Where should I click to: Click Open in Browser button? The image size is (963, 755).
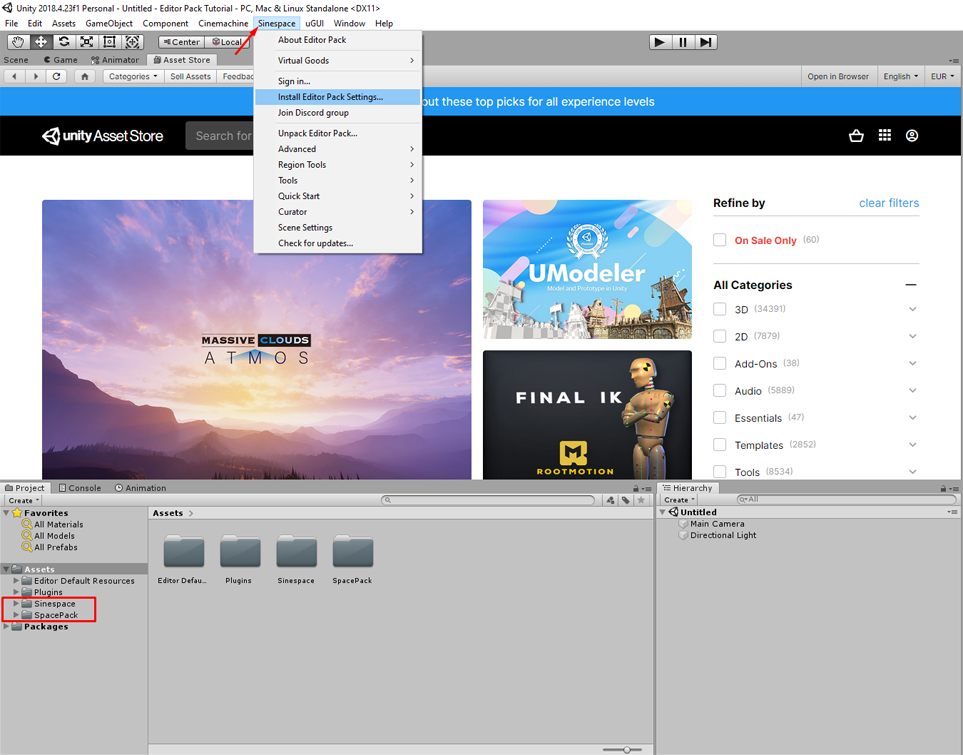tap(838, 76)
